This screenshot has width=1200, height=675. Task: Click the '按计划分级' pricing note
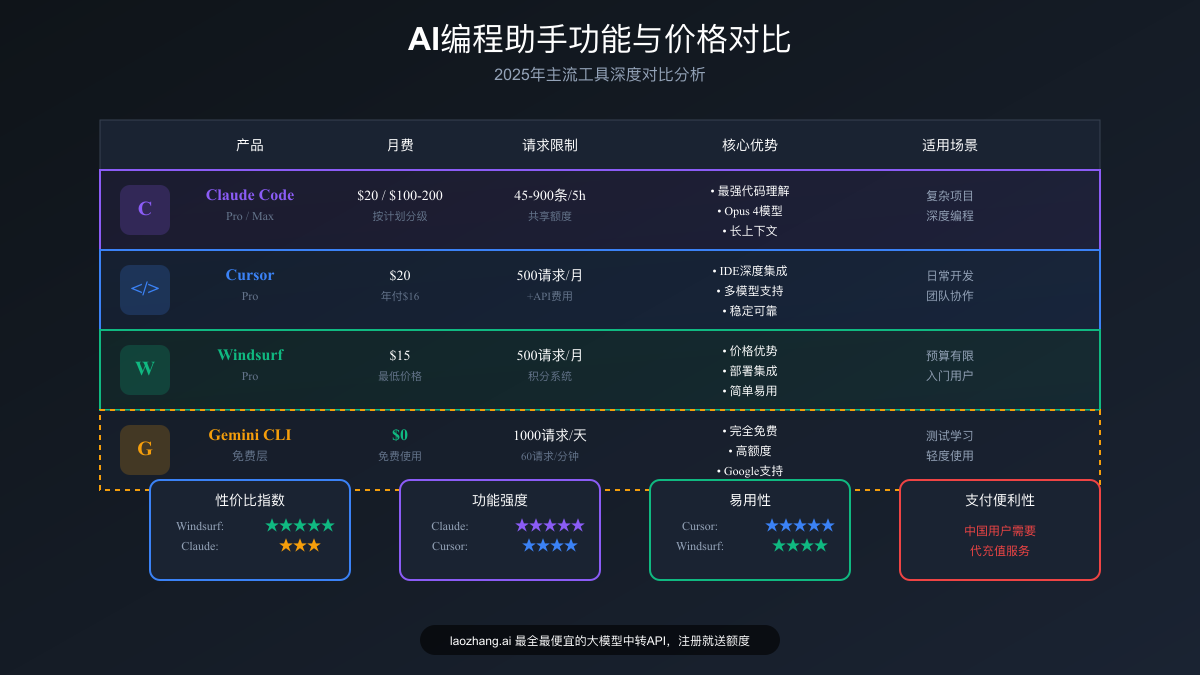point(400,216)
